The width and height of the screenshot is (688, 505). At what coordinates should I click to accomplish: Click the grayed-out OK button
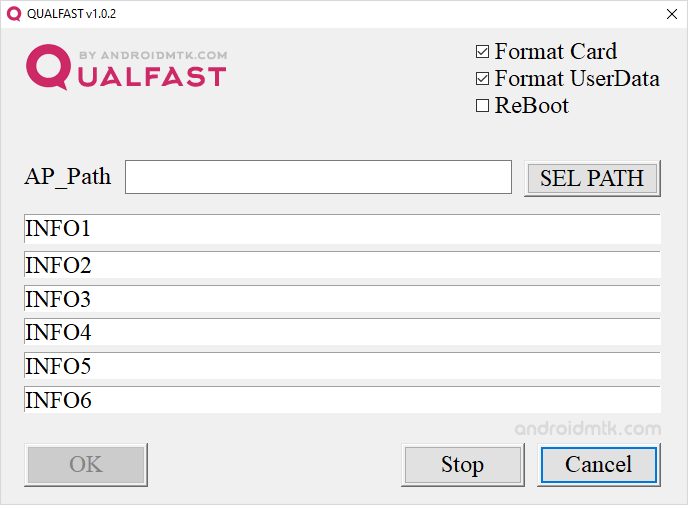click(x=86, y=465)
